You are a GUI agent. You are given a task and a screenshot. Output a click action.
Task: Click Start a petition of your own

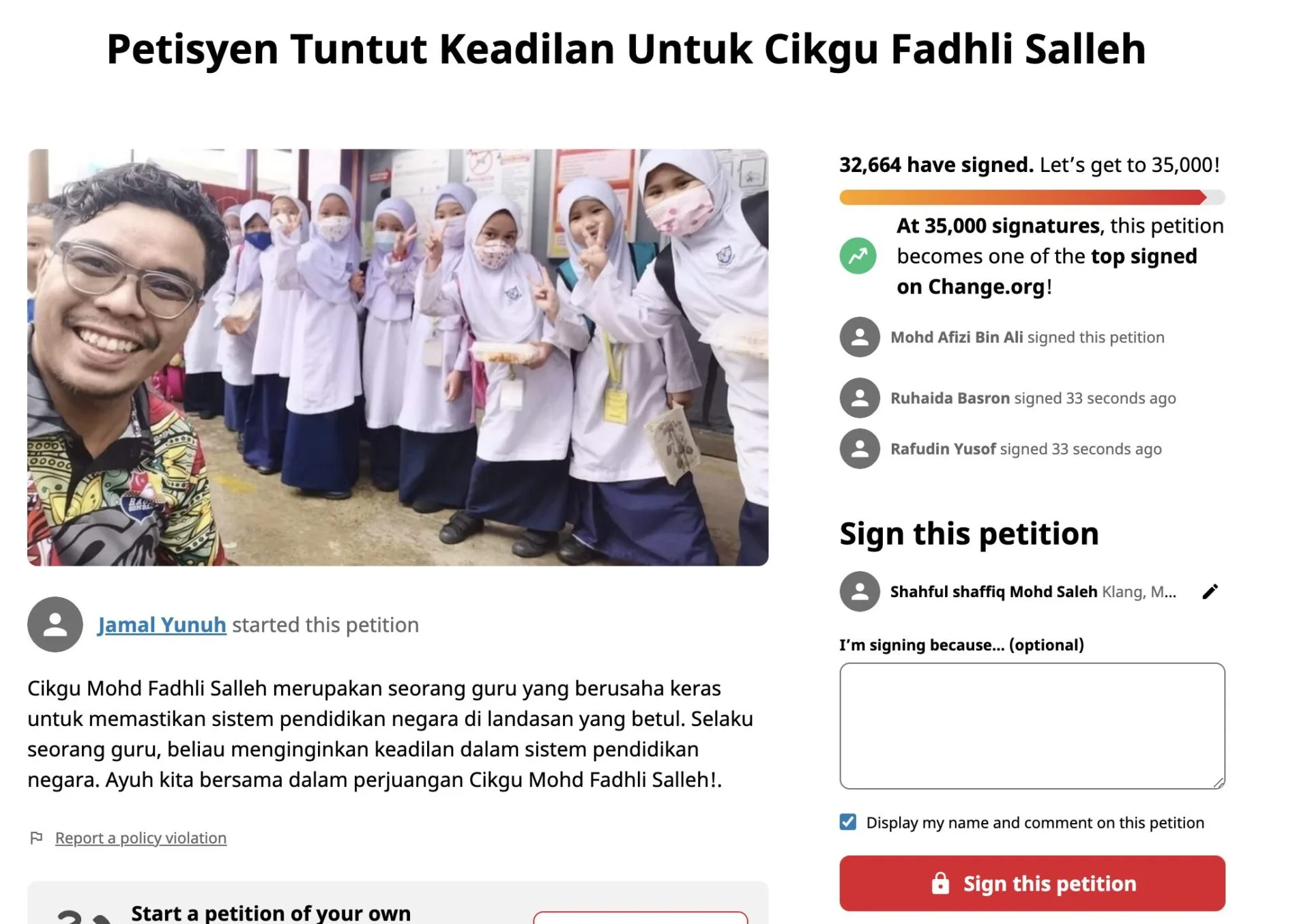point(271,912)
